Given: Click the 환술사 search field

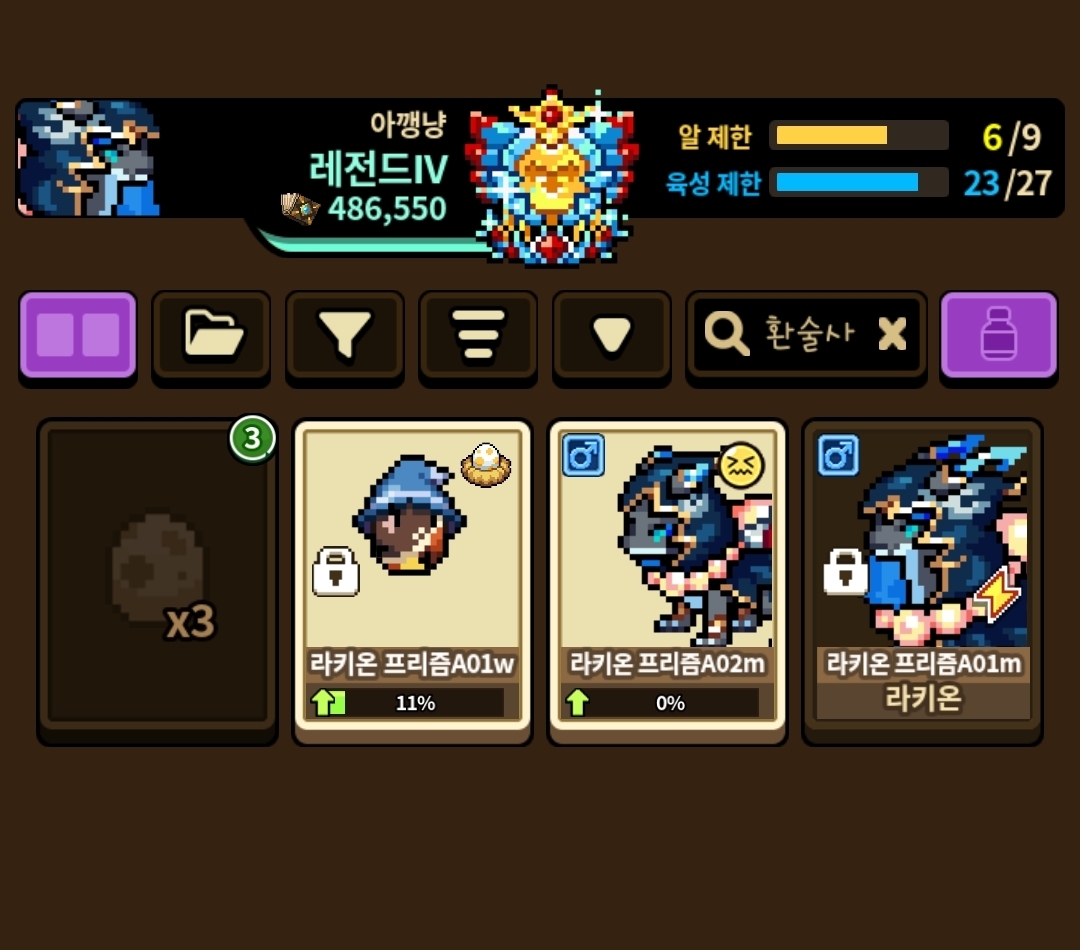Looking at the screenshot, I should [807, 335].
